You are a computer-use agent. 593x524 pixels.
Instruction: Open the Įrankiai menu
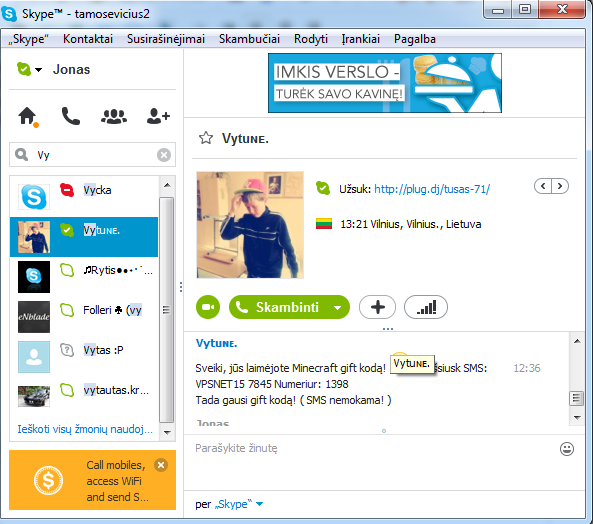[360, 39]
